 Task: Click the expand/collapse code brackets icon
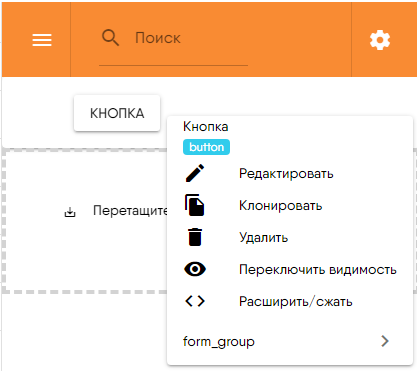coord(195,301)
